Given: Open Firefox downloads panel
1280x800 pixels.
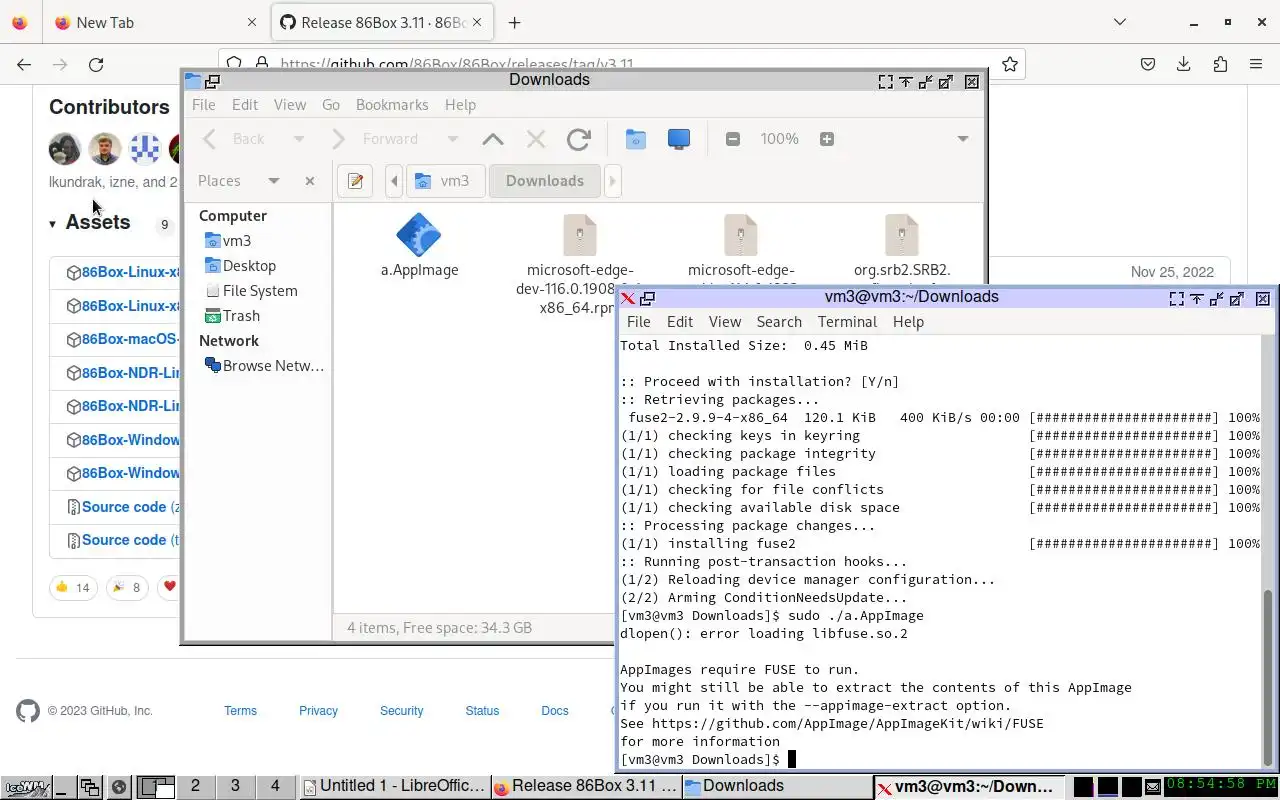Looking at the screenshot, I should click(x=1184, y=65).
